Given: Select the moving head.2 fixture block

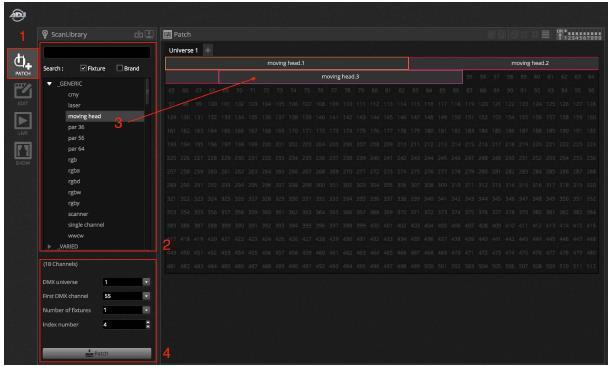Looking at the screenshot, I should [x=504, y=63].
